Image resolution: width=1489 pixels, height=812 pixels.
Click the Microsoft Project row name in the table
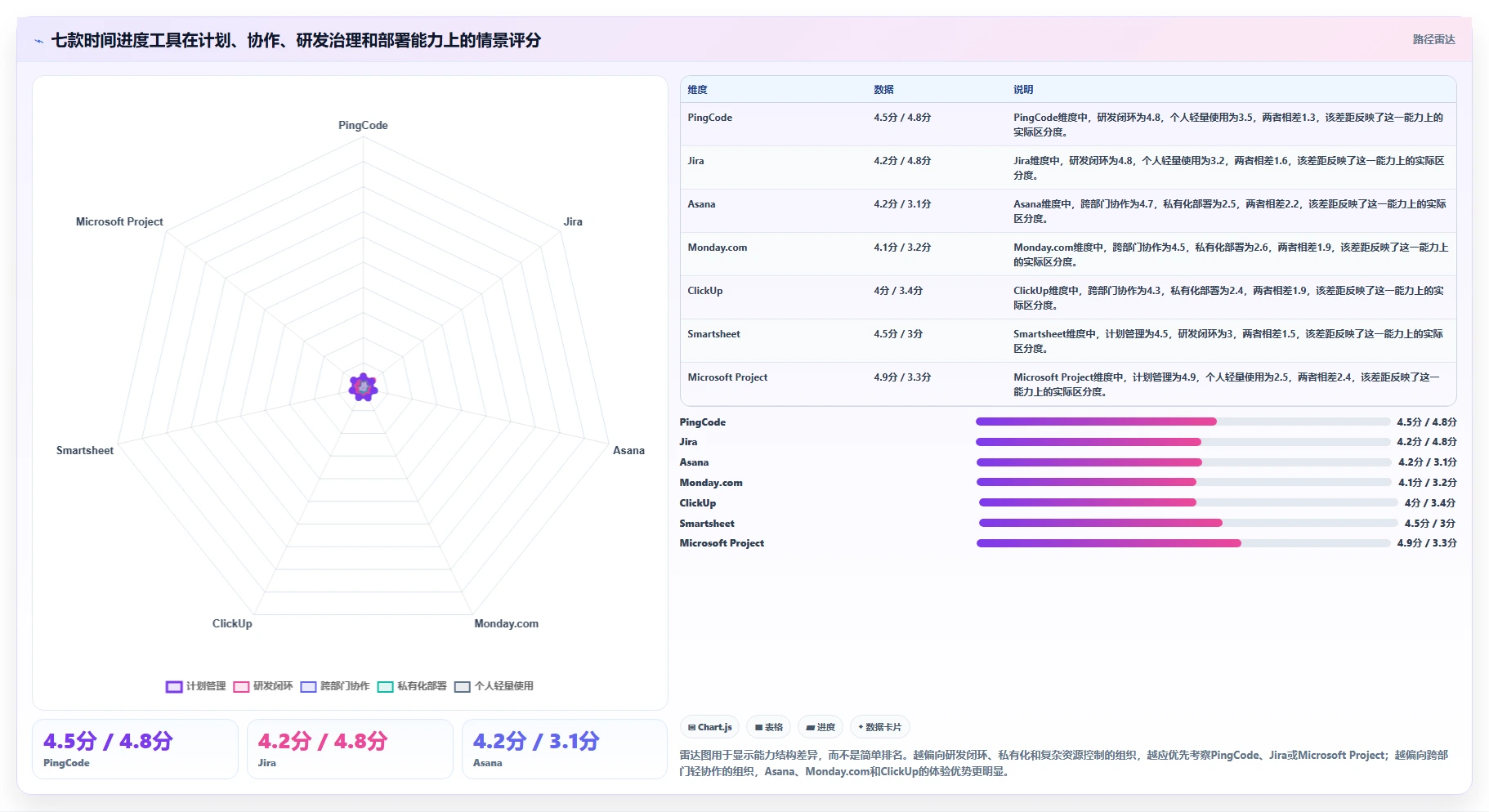[727, 377]
